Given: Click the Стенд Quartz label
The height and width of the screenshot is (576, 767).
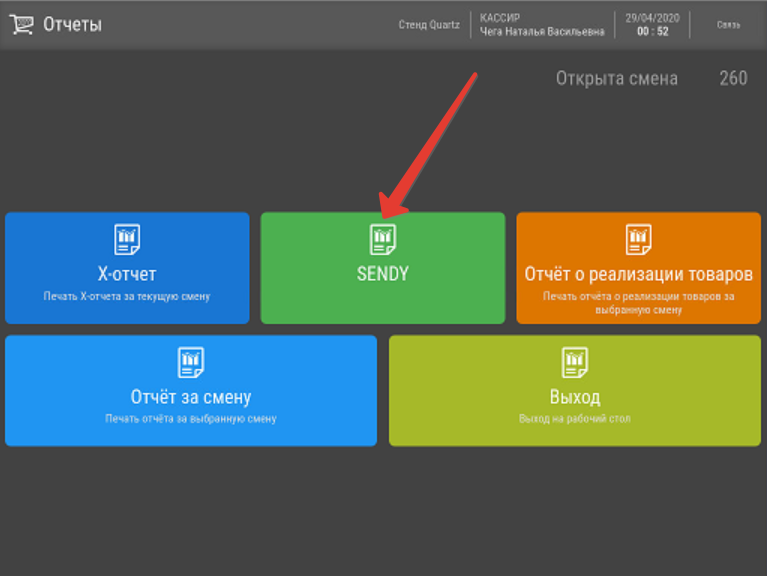Looking at the screenshot, I should click(429, 24).
